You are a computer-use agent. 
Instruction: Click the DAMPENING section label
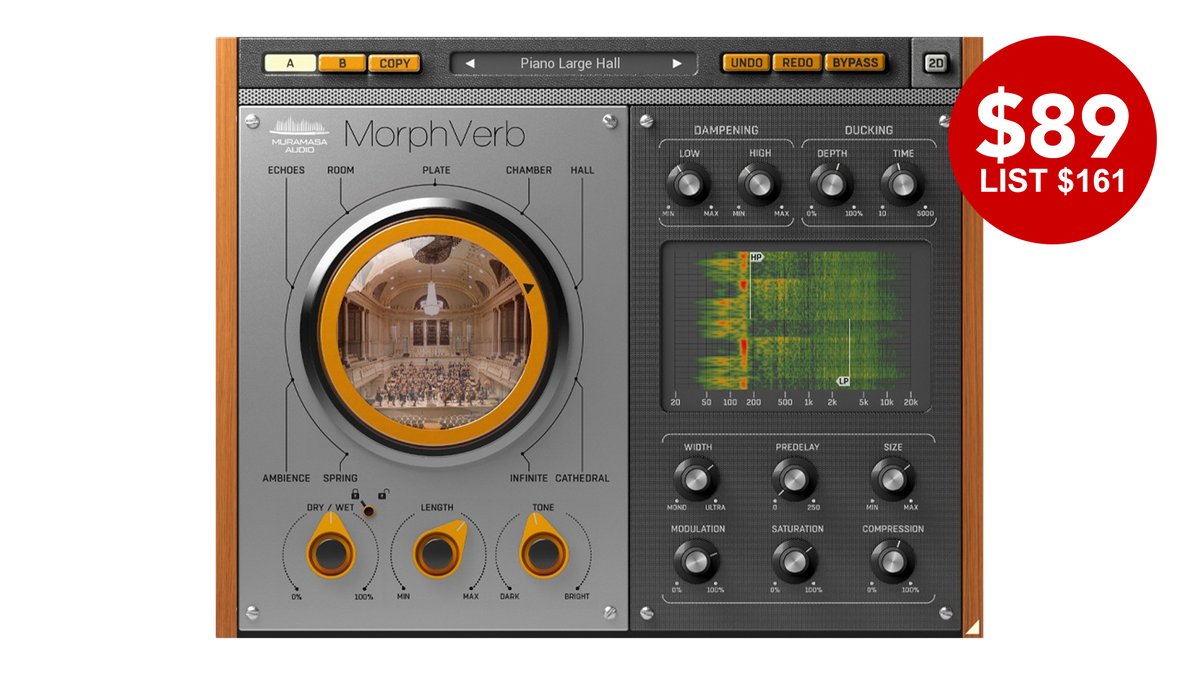click(726, 130)
